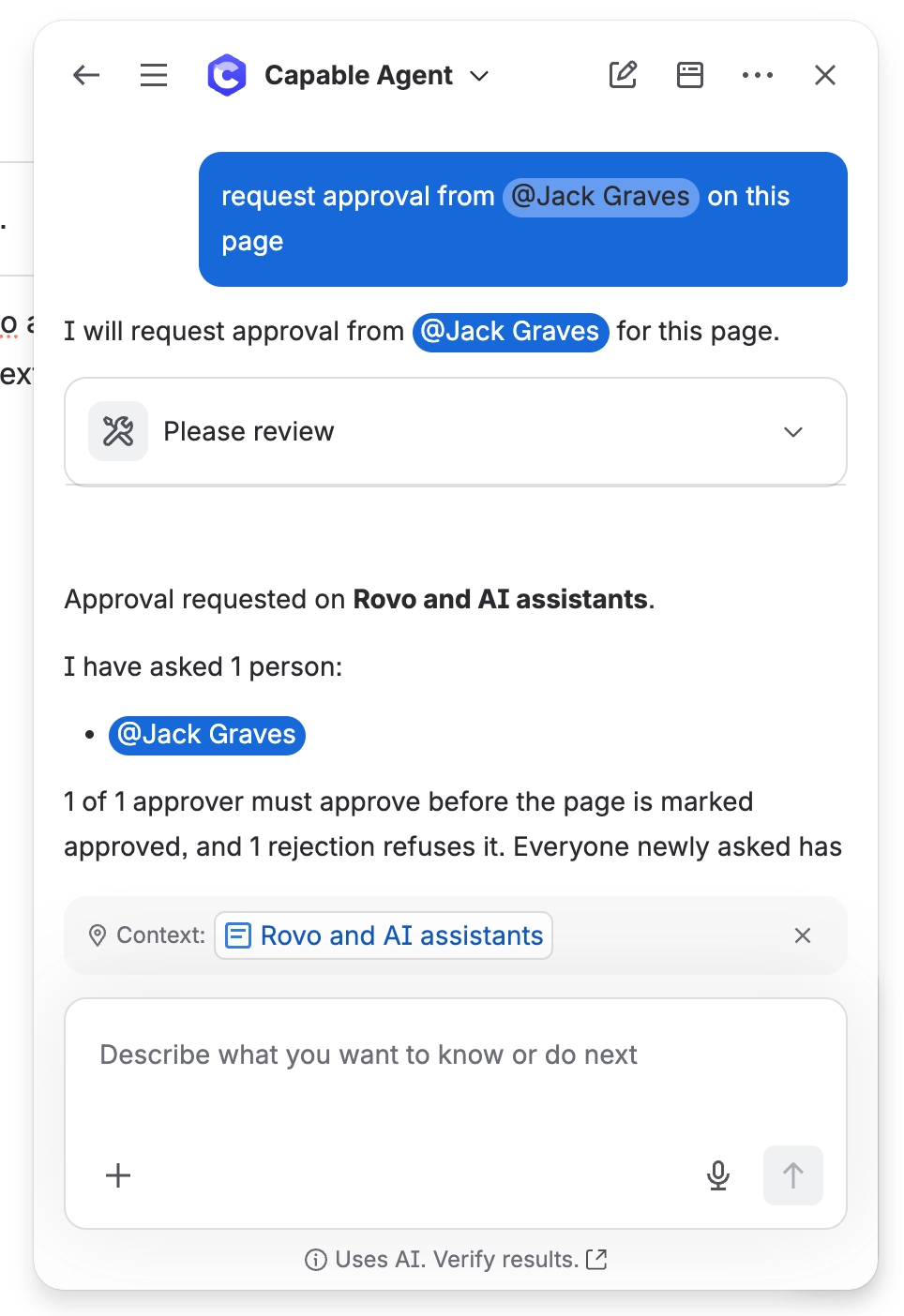Click the bold 'Rovo and AI assistants' text
This screenshot has height=1316, width=904.
pos(501,599)
